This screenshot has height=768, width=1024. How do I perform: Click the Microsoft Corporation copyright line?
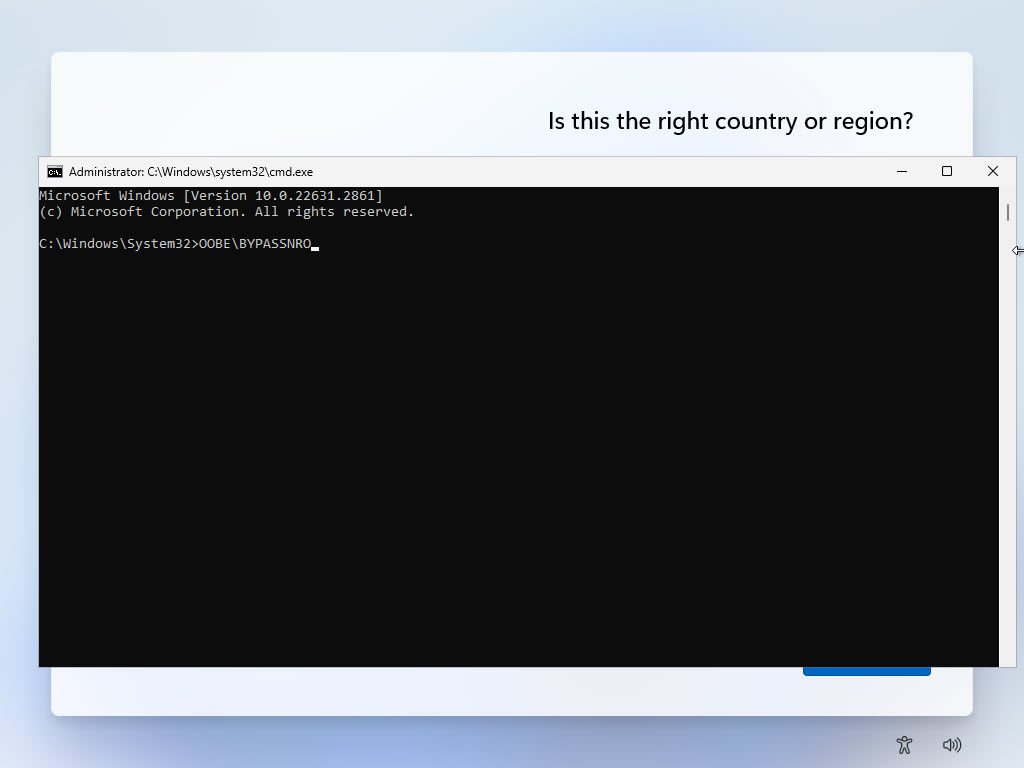(226, 212)
